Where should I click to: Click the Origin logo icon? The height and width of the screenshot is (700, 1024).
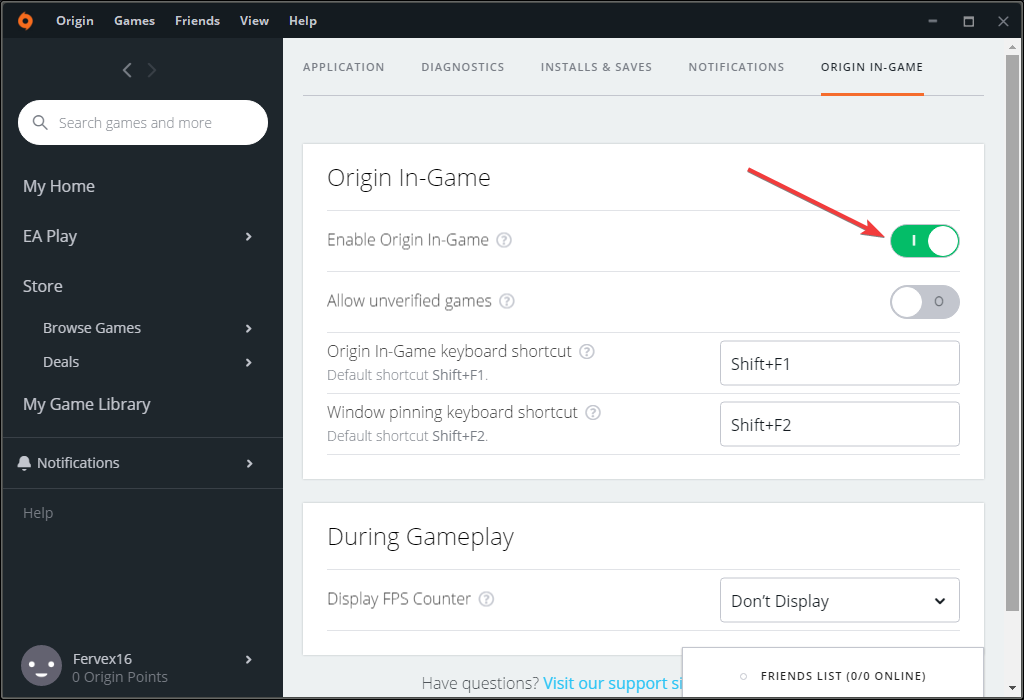(x=25, y=20)
